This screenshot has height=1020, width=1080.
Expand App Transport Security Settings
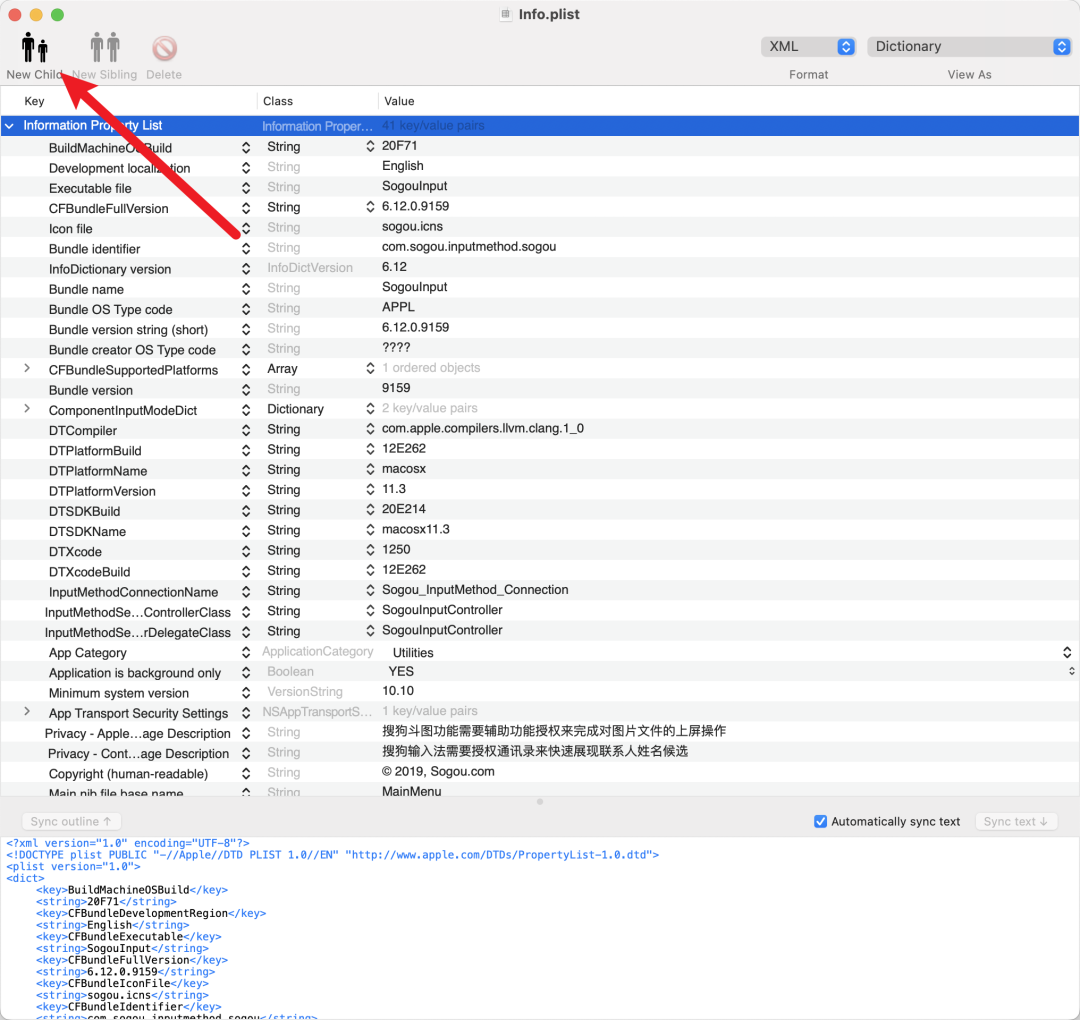27,711
